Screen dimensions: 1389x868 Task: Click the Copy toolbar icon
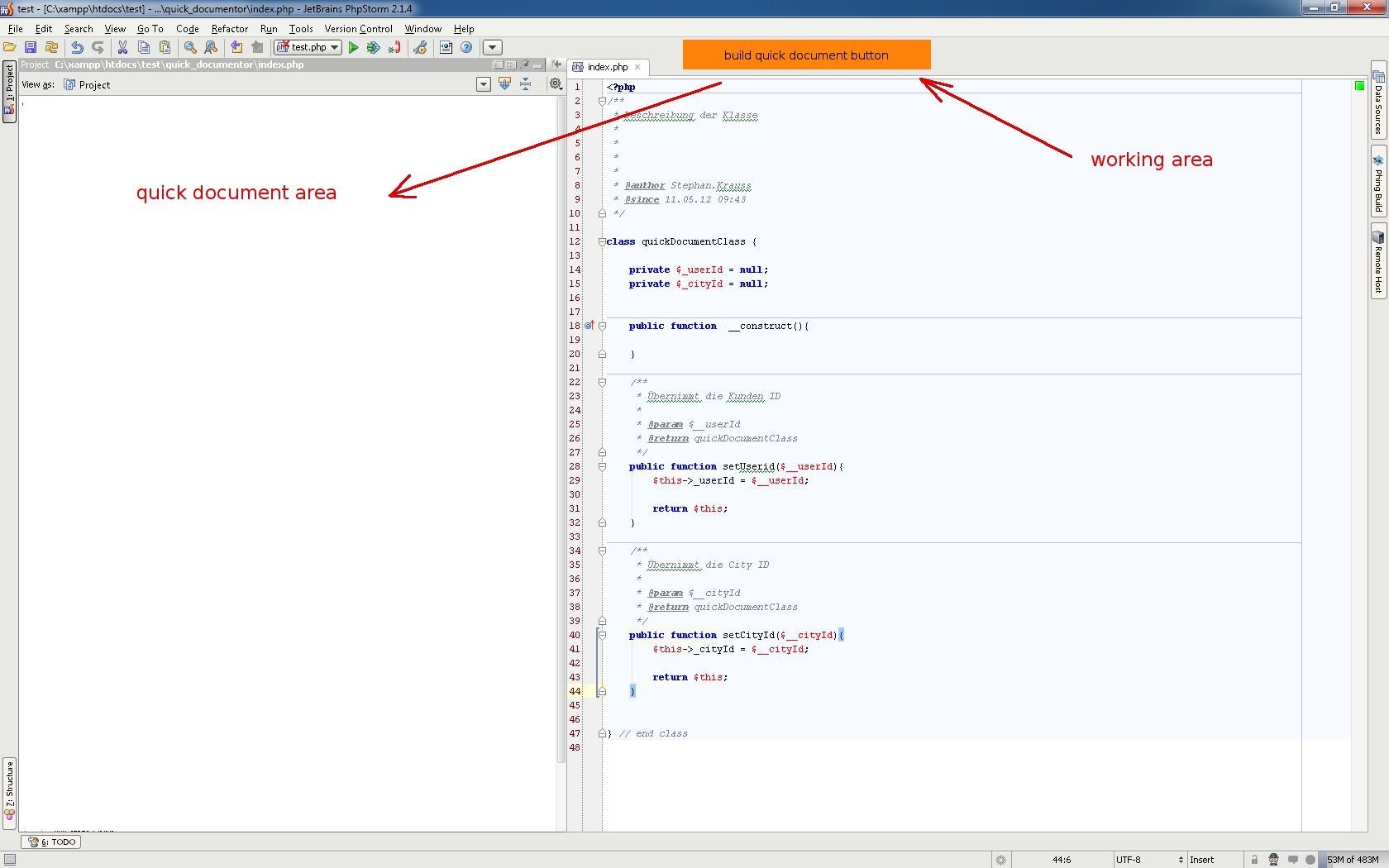[x=144, y=48]
